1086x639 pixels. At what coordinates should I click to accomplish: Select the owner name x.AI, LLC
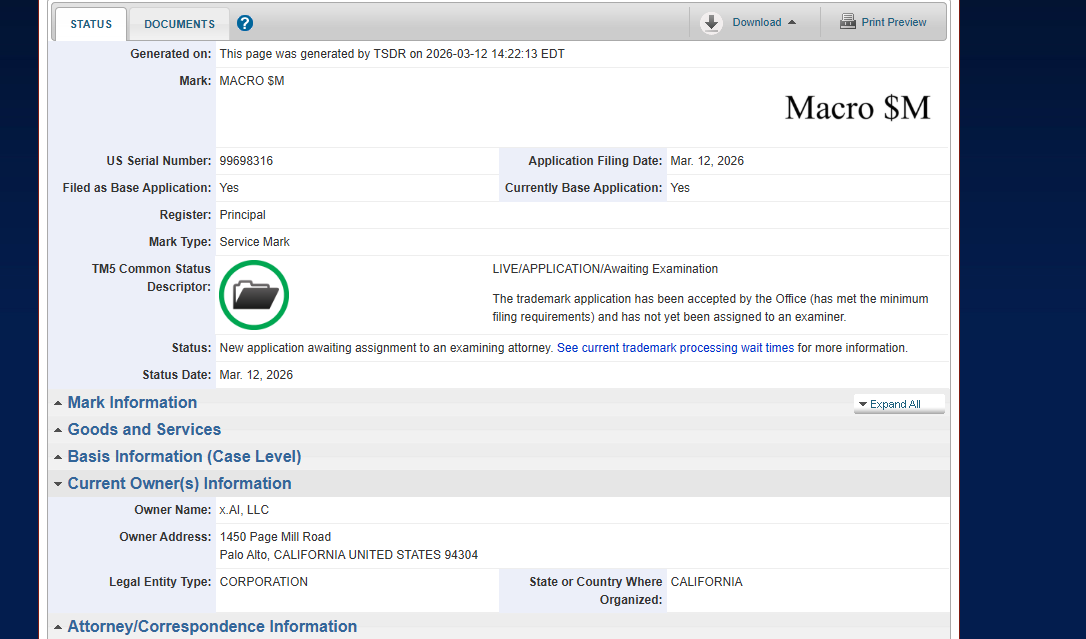click(244, 510)
